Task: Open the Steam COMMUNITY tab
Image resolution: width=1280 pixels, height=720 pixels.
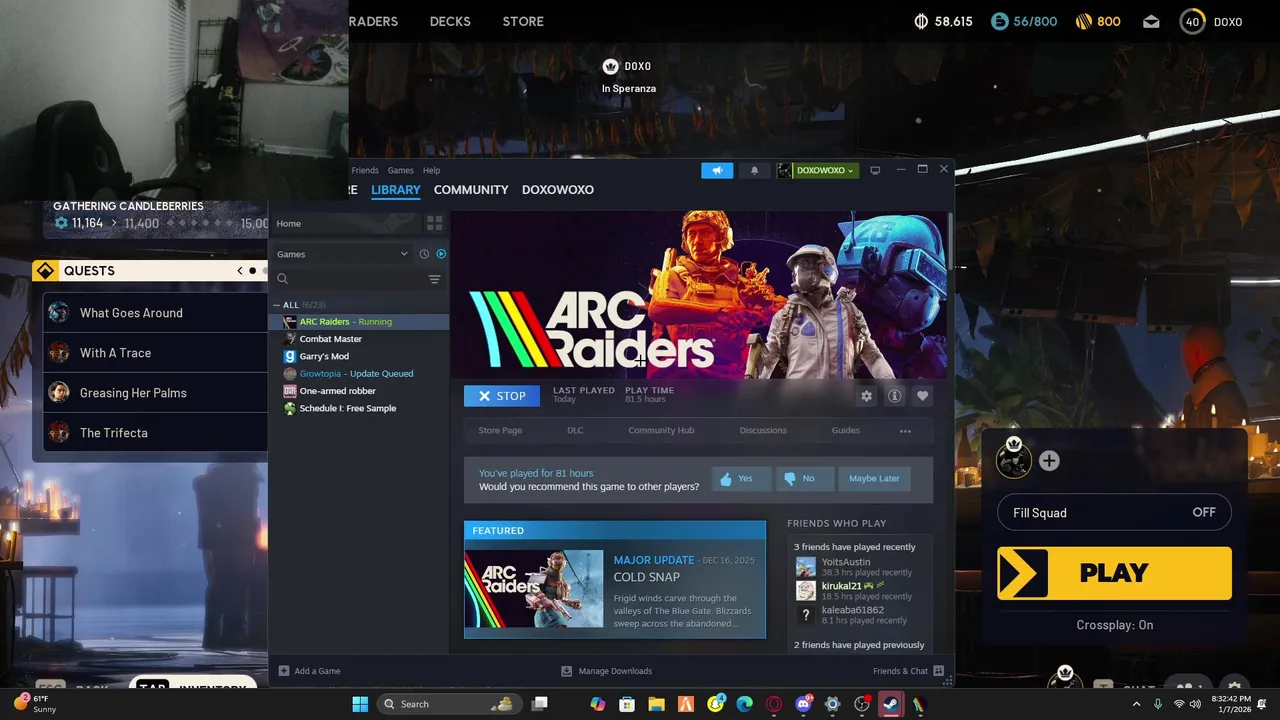Action: click(x=471, y=190)
